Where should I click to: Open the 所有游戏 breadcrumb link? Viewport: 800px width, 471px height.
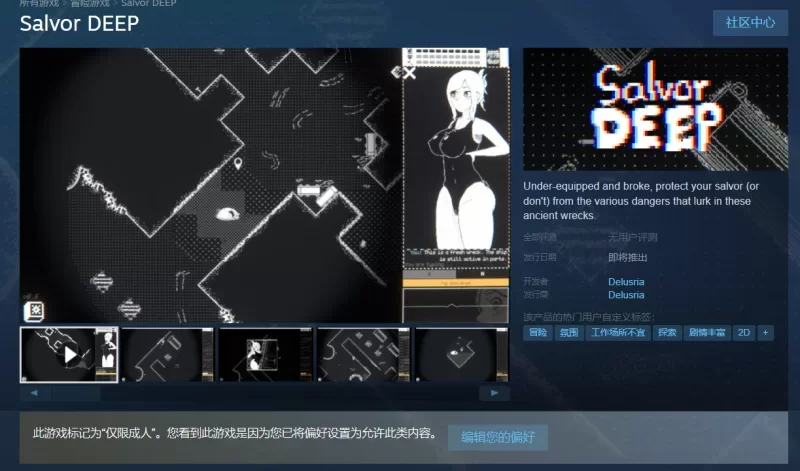39,3
